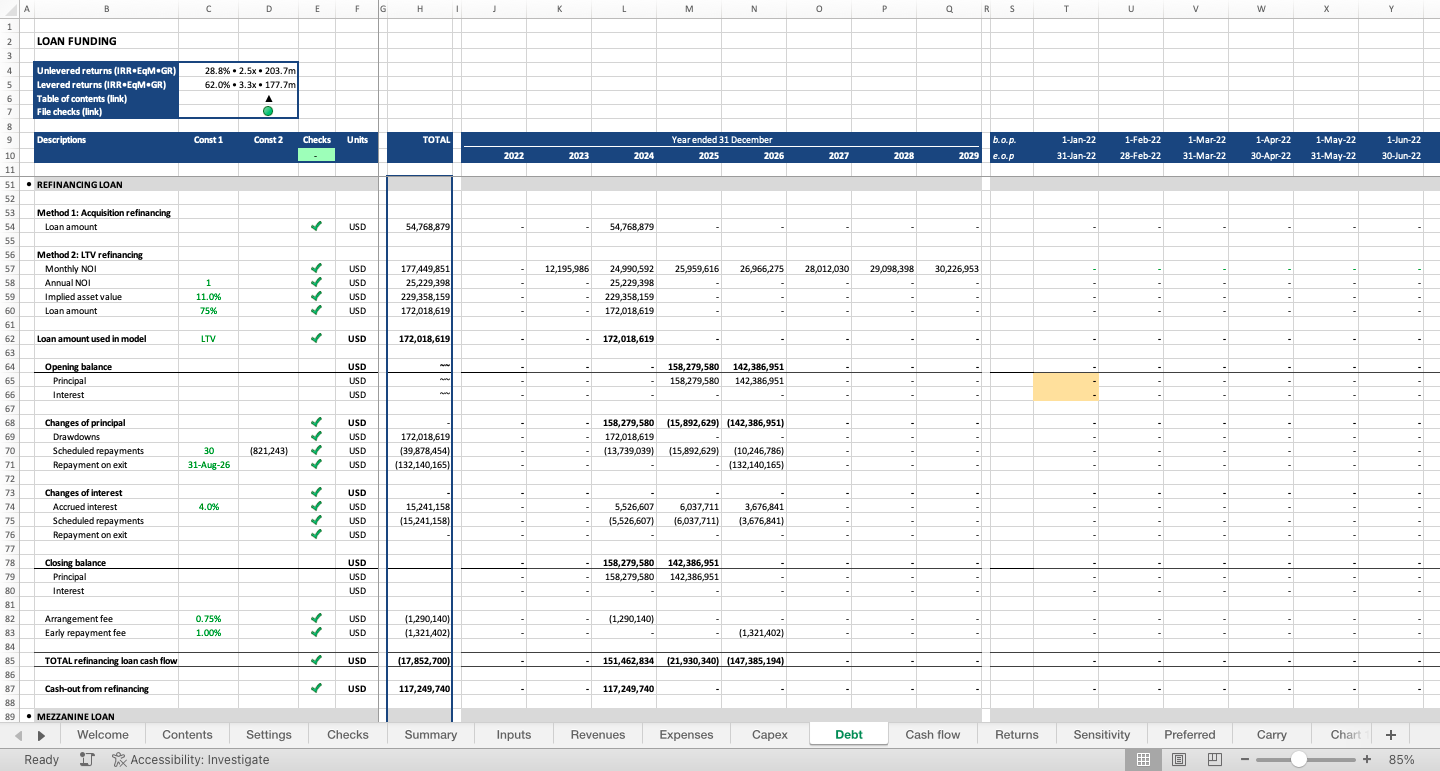Click the zoom in plus icon
Image resolution: width=1440 pixels, height=771 pixels.
pyautogui.click(x=1367, y=760)
